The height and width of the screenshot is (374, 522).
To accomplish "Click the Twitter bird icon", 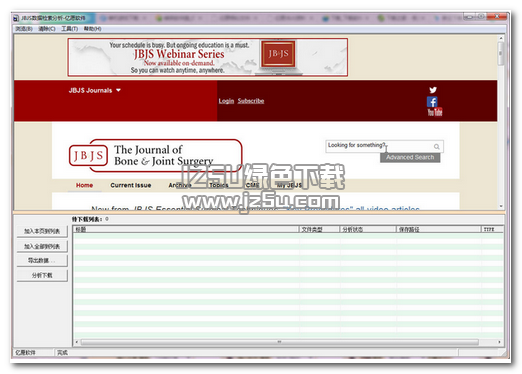I will pyautogui.click(x=433, y=90).
